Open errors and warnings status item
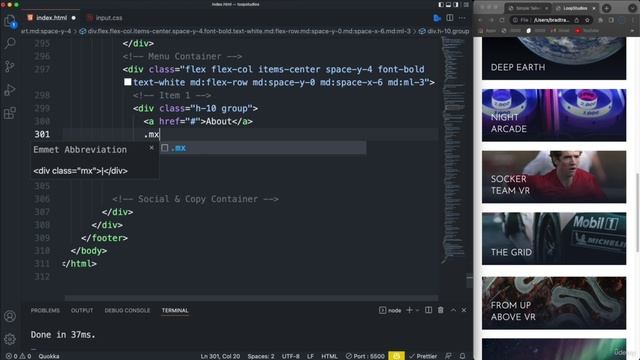 coord(18,356)
